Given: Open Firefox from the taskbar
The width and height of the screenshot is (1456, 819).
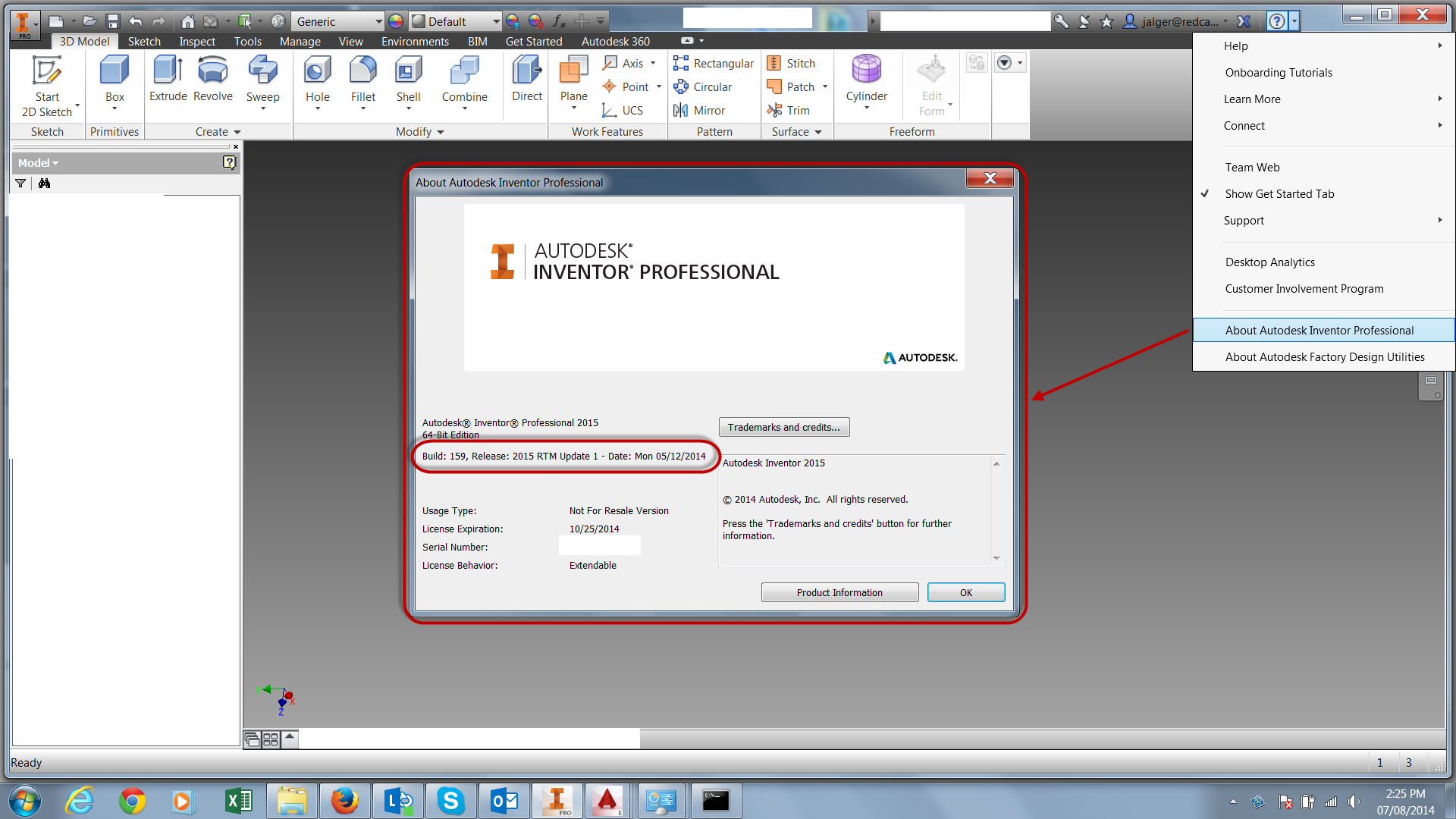Looking at the screenshot, I should [x=345, y=801].
